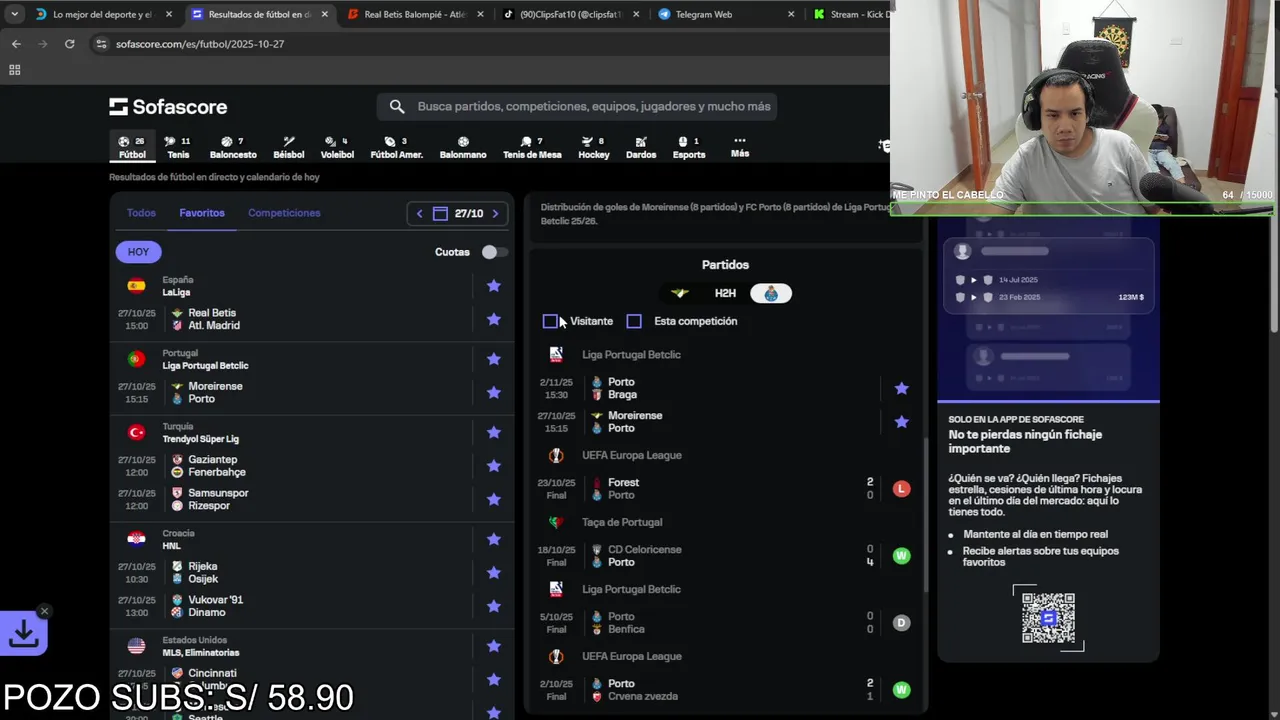The height and width of the screenshot is (720, 1280).
Task: Open the Esports category
Action: [x=689, y=147]
